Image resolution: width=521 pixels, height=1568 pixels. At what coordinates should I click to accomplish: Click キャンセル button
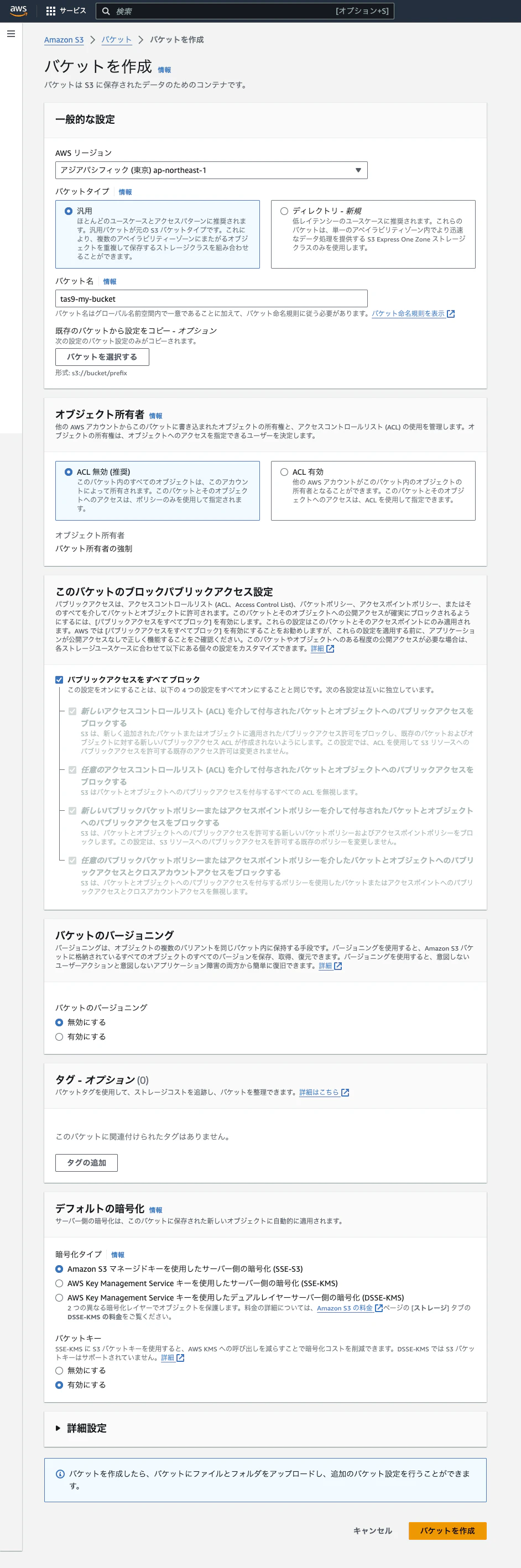point(373,1531)
